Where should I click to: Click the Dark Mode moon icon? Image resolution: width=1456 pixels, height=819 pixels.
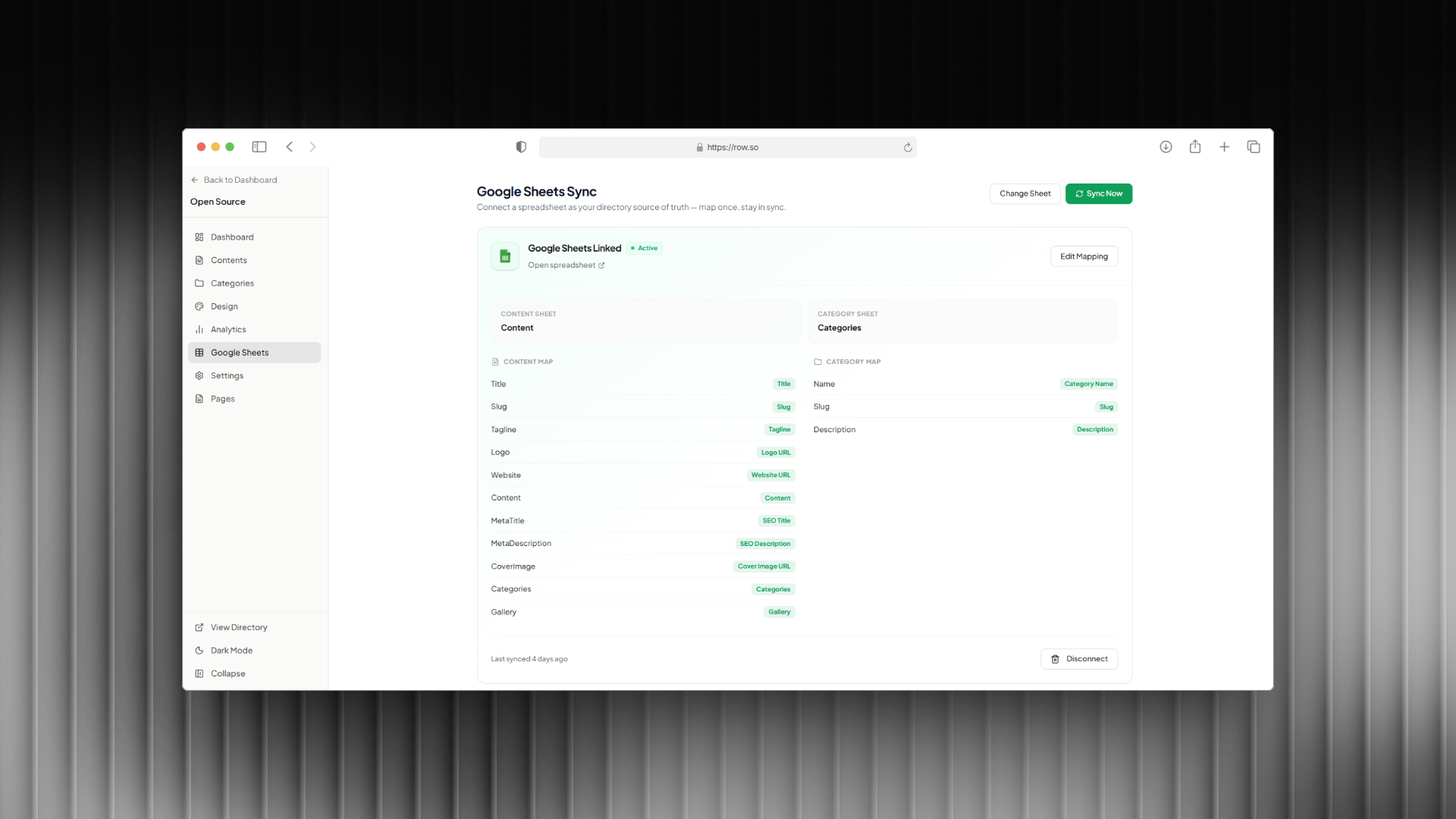point(199,651)
